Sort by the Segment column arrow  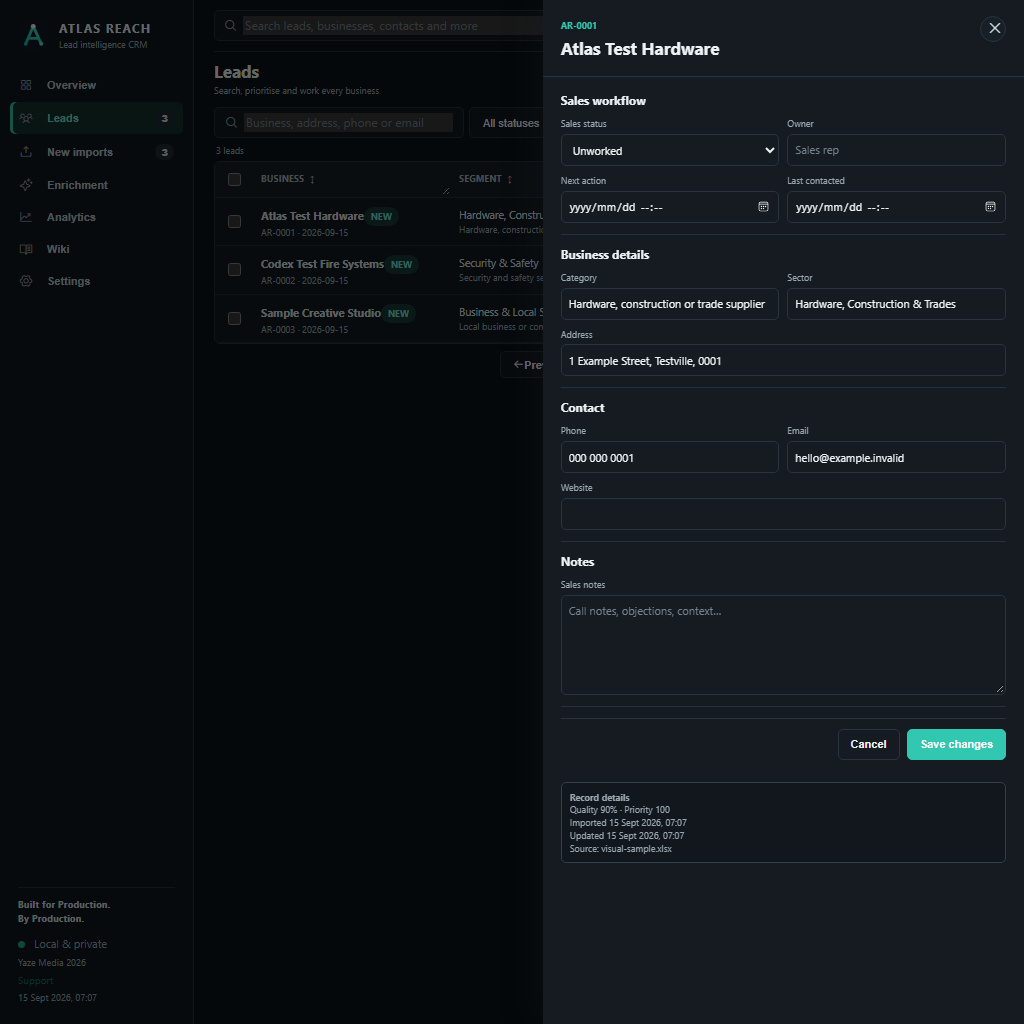click(x=510, y=180)
